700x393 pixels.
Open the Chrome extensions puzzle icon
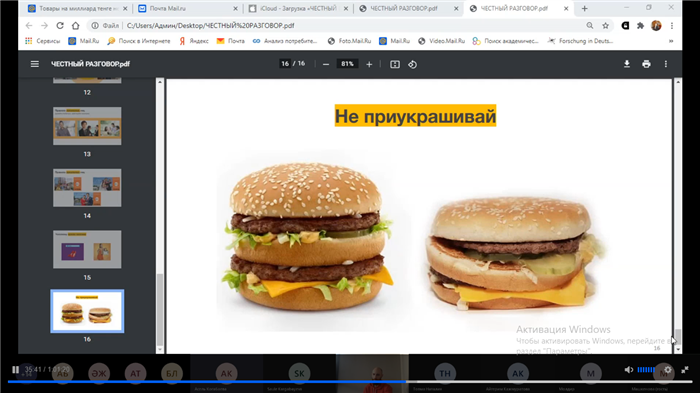[x=640, y=26]
